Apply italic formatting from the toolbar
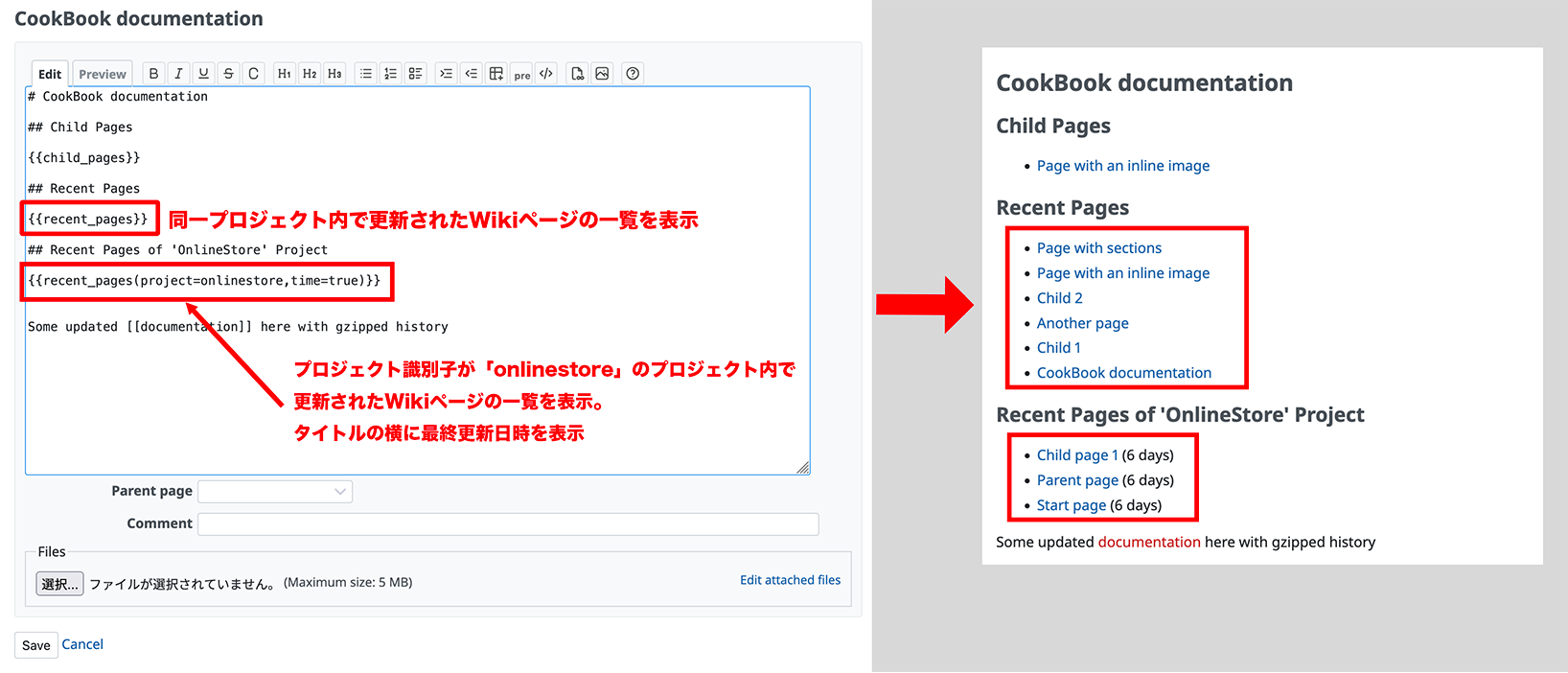 click(x=178, y=74)
